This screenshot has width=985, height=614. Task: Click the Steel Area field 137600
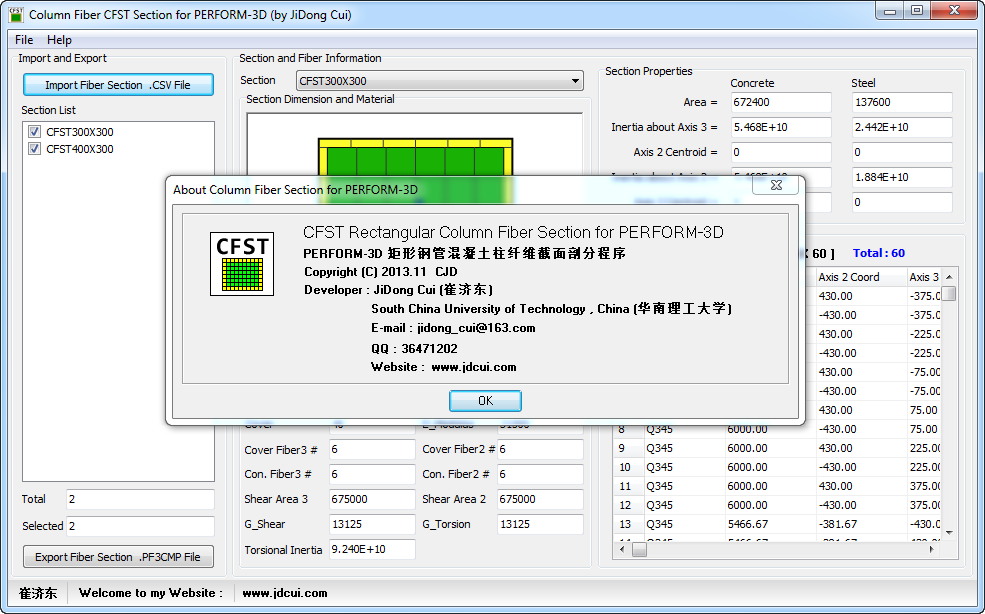point(901,102)
